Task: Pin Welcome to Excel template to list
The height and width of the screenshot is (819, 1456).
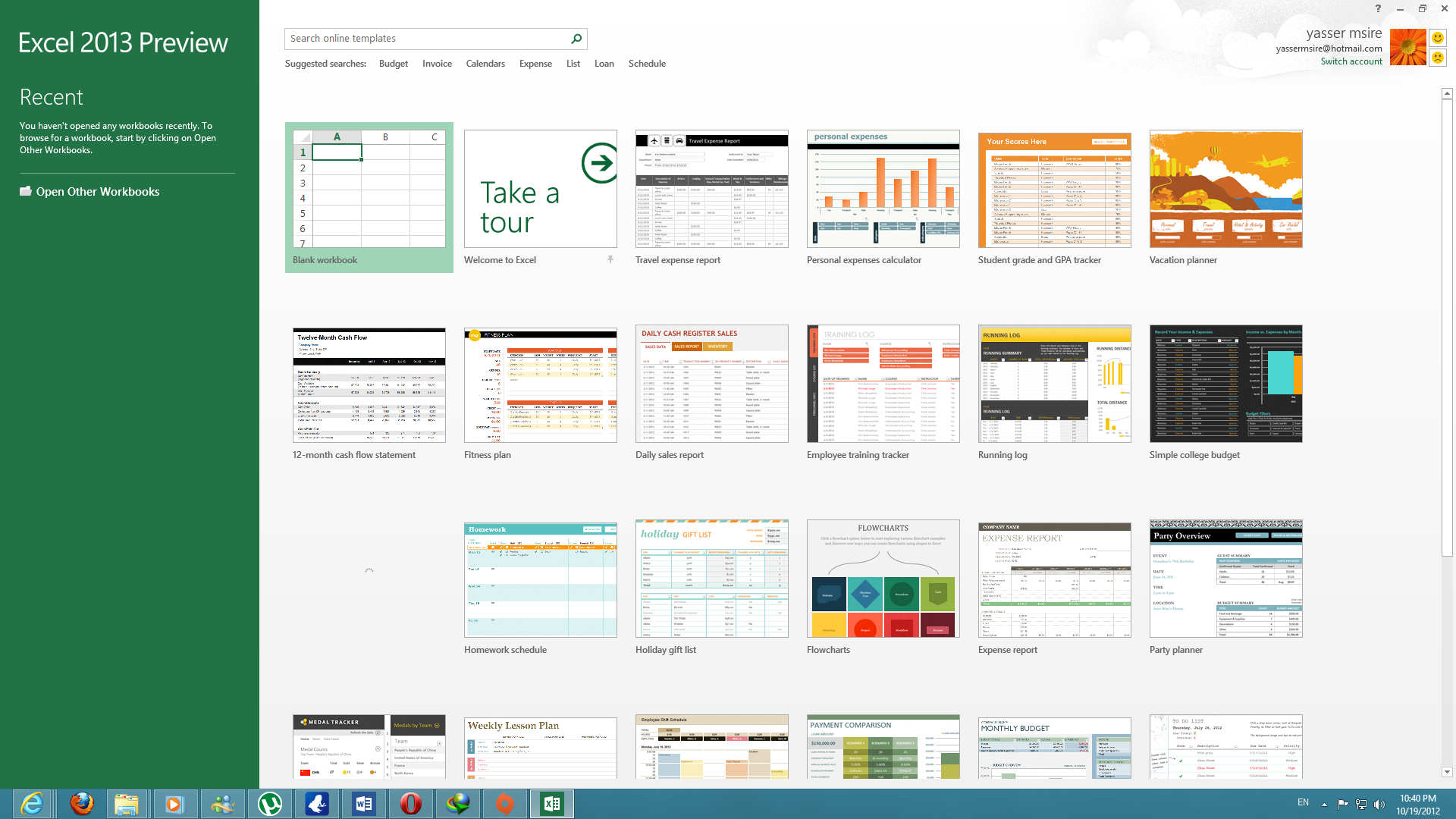Action: click(610, 259)
